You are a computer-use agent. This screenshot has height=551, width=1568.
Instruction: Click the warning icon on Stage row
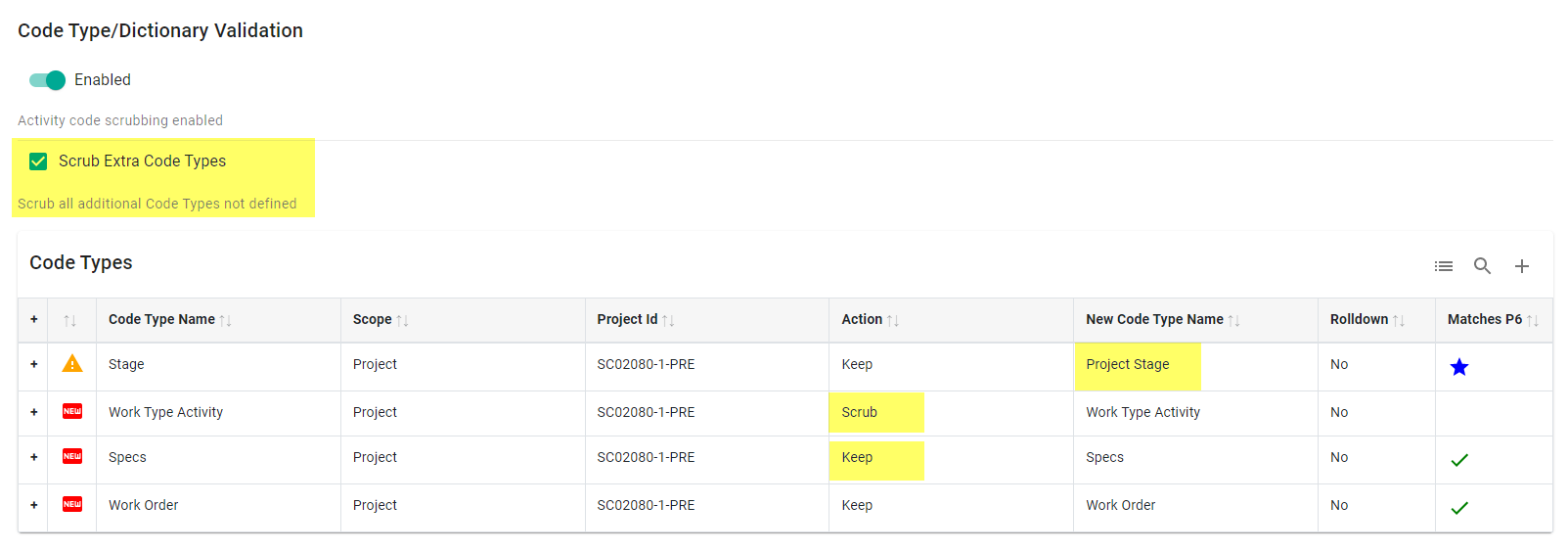click(x=72, y=364)
